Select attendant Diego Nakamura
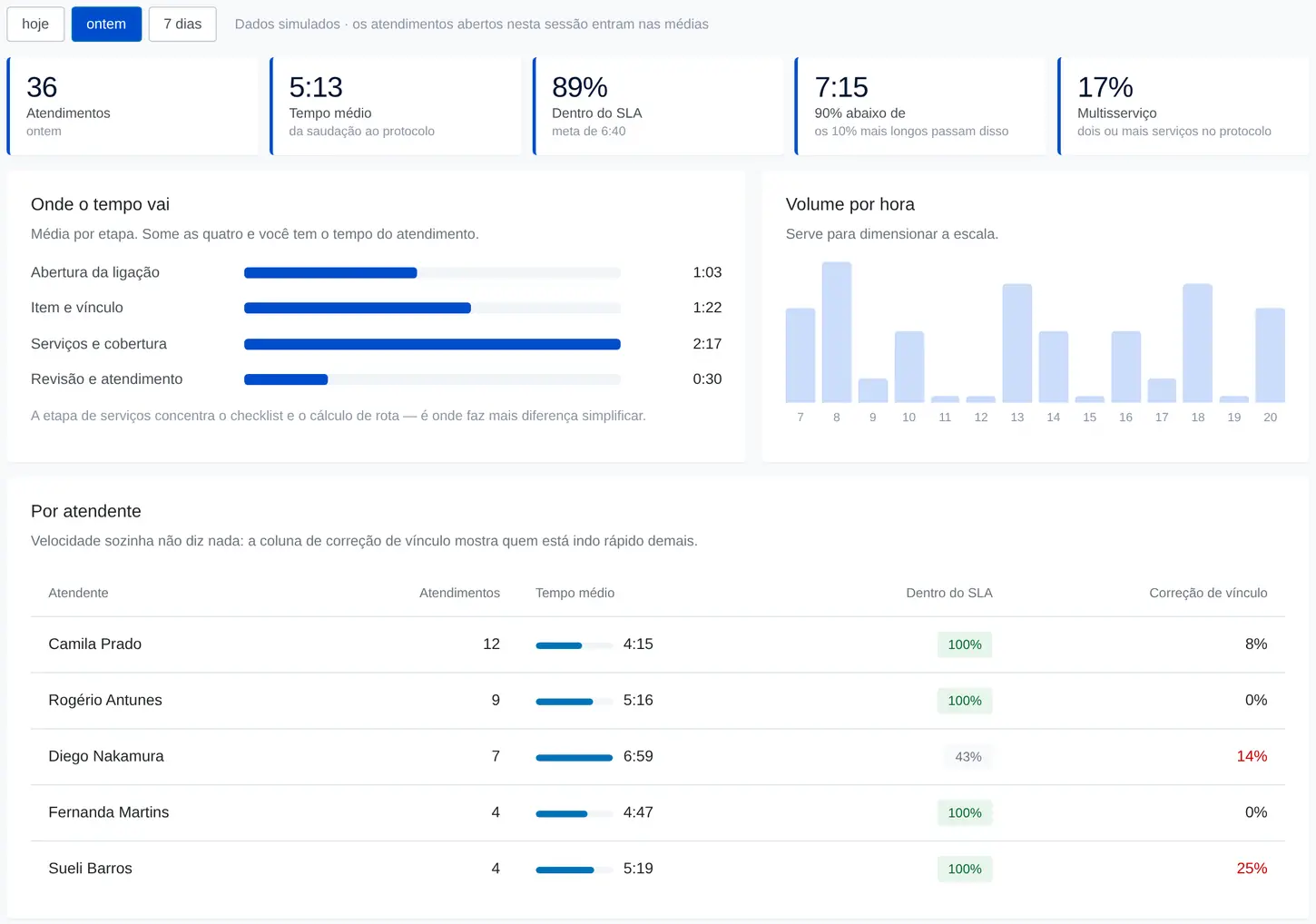Image resolution: width=1316 pixels, height=924 pixels. point(106,757)
